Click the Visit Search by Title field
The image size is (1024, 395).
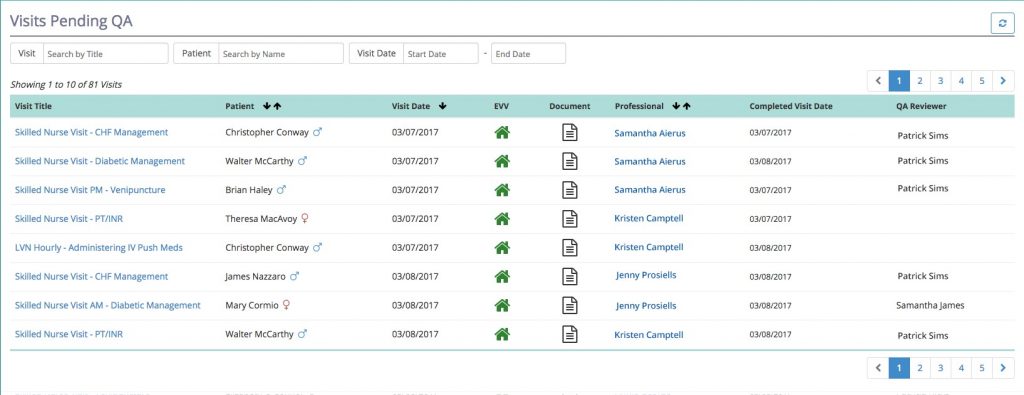tap(106, 54)
